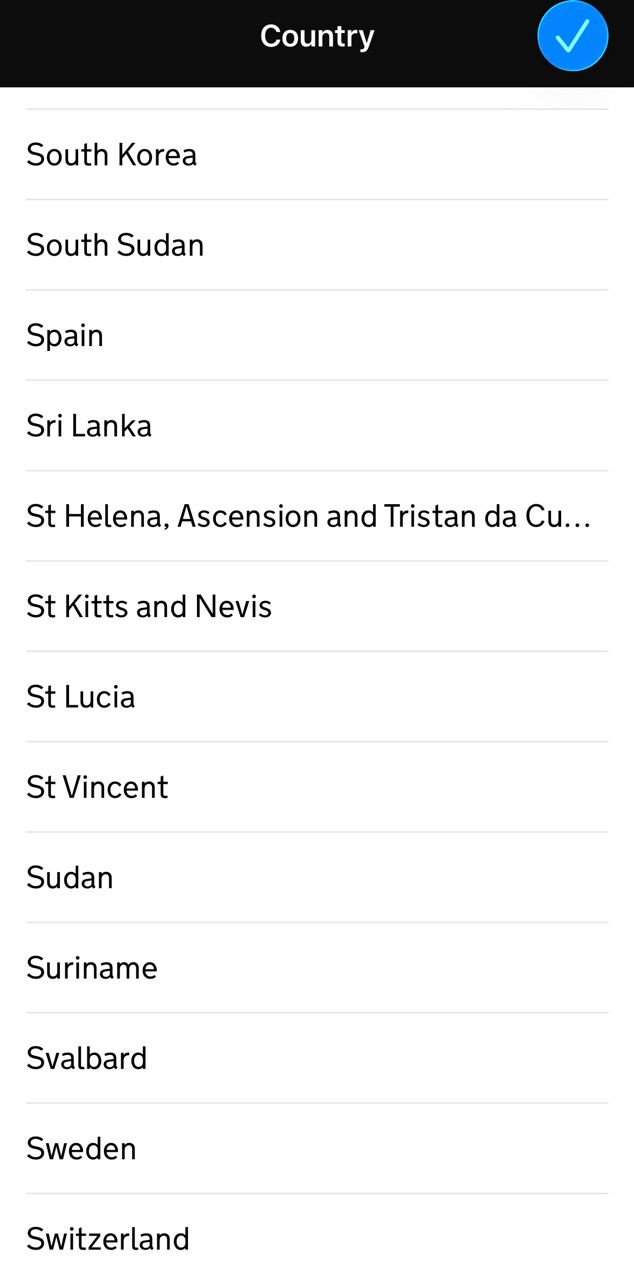Screen dimensions: 634x1280
Task: Confirm selection with the blue checkmark
Action: point(572,37)
